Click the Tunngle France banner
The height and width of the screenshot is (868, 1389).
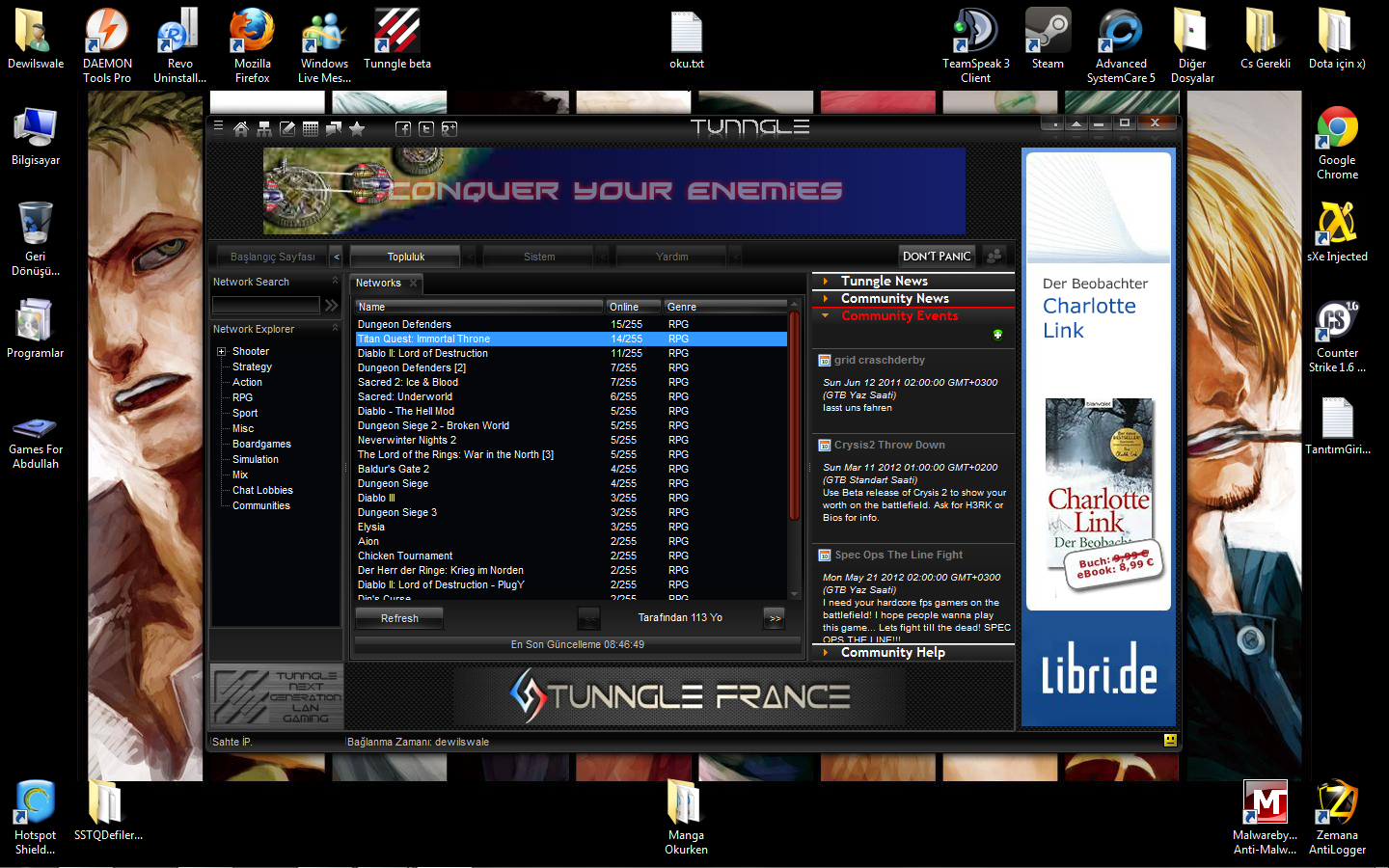680,696
